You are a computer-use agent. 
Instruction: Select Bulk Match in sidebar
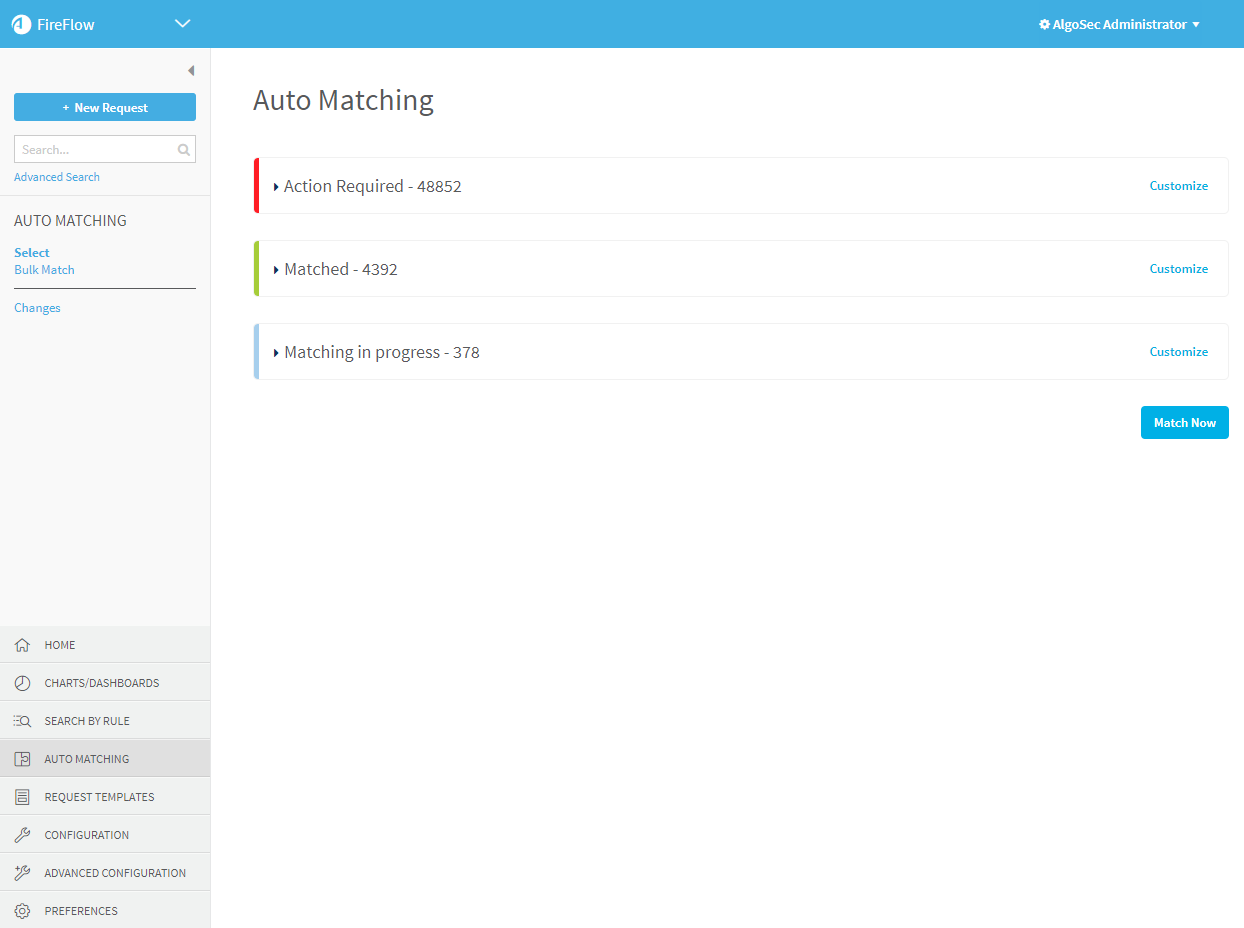click(44, 270)
